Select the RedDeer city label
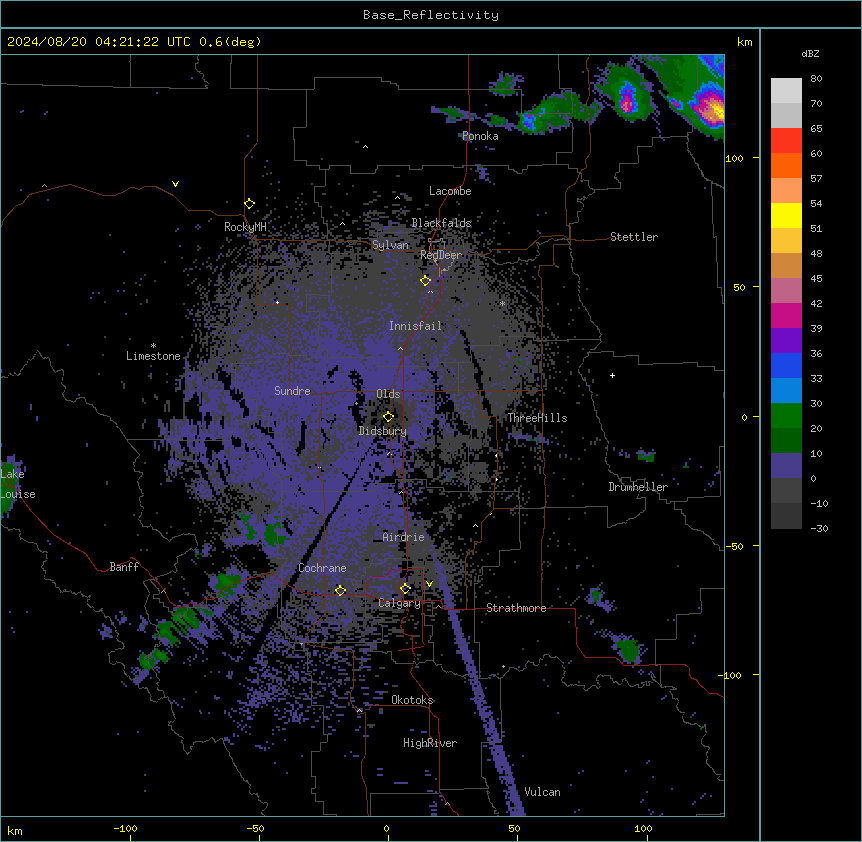The image size is (862, 842). 441,255
